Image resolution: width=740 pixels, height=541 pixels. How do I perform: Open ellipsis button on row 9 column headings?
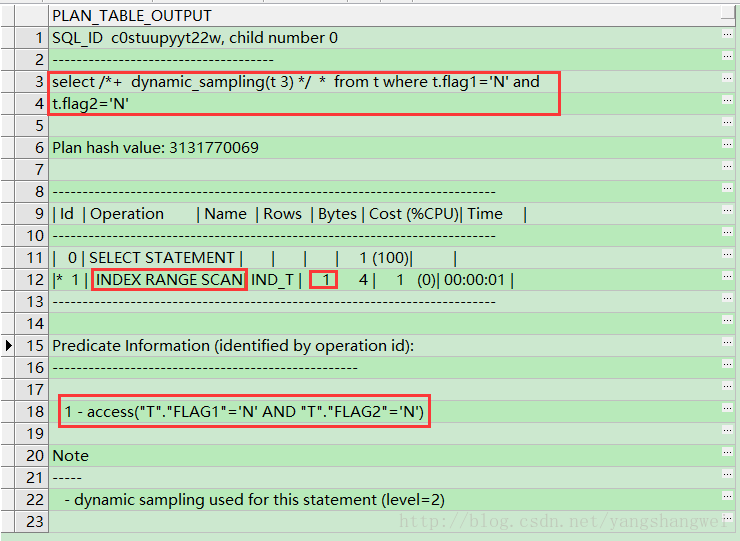coord(727,214)
